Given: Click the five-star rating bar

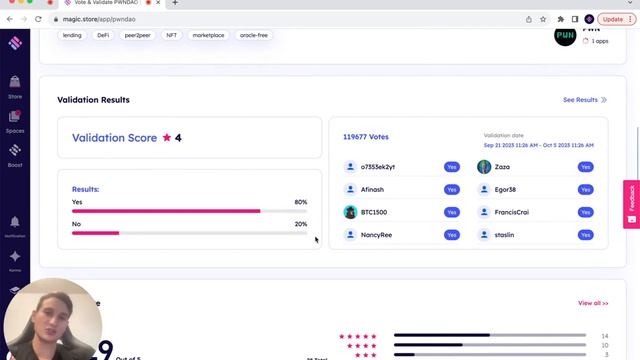Looking at the screenshot, I should pyautogui.click(x=490, y=335).
